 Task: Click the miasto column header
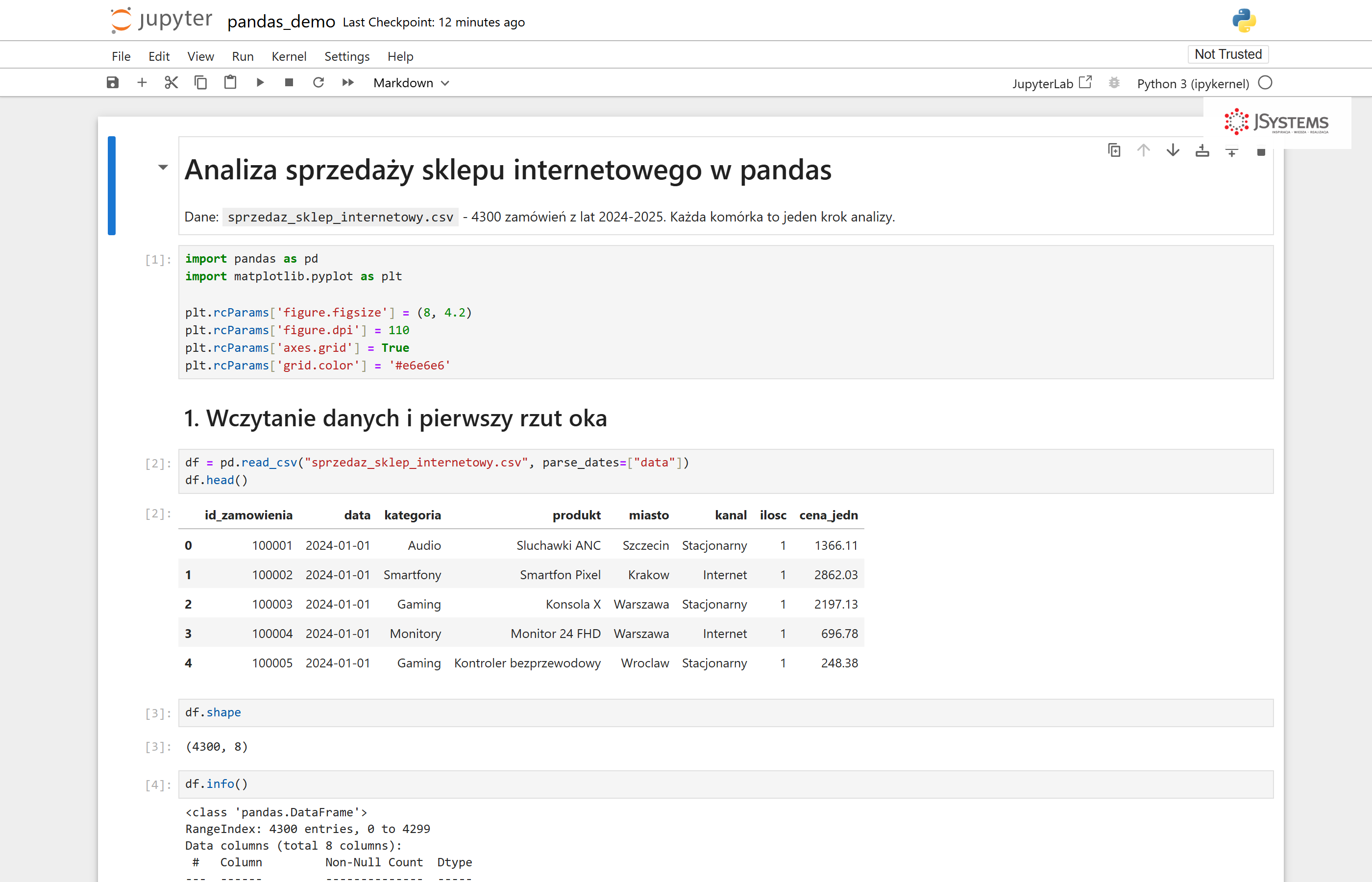point(649,515)
